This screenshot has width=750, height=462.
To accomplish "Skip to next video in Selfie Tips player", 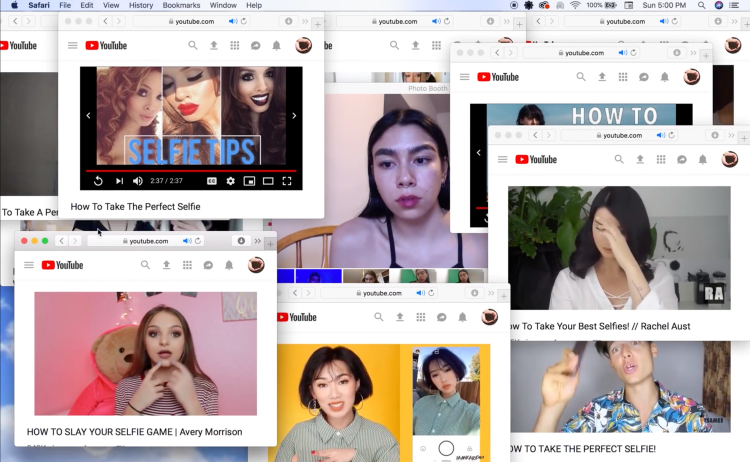I will (119, 181).
